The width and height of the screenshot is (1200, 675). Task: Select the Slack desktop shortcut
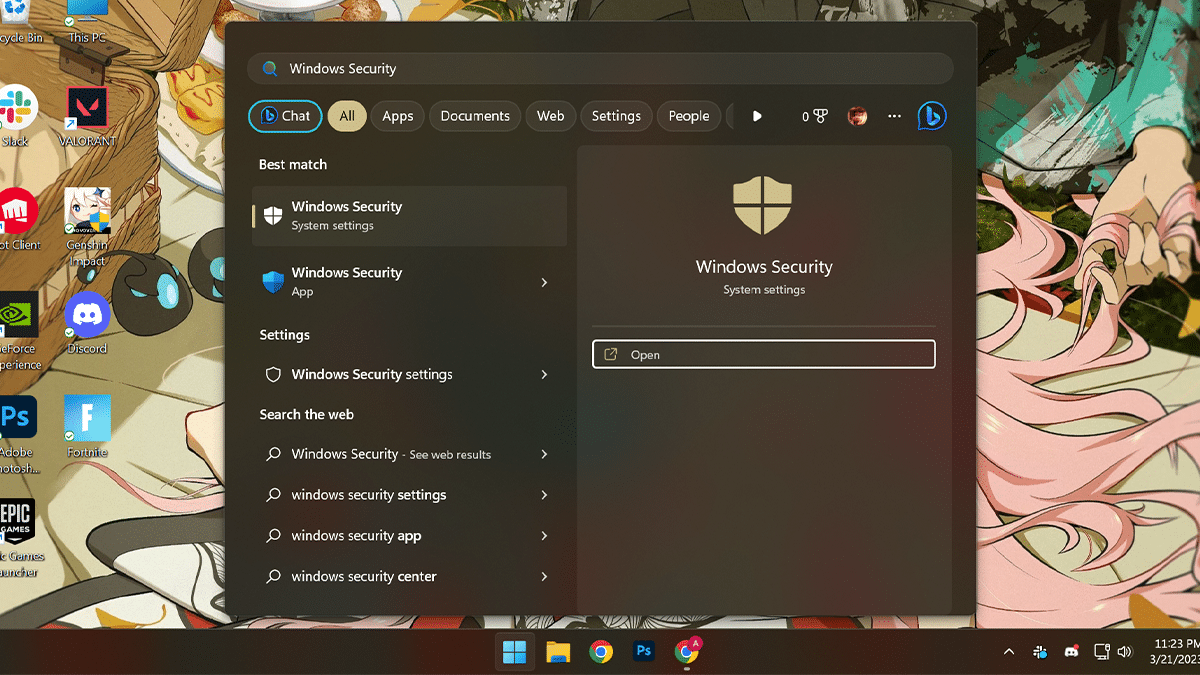pyautogui.click(x=17, y=117)
